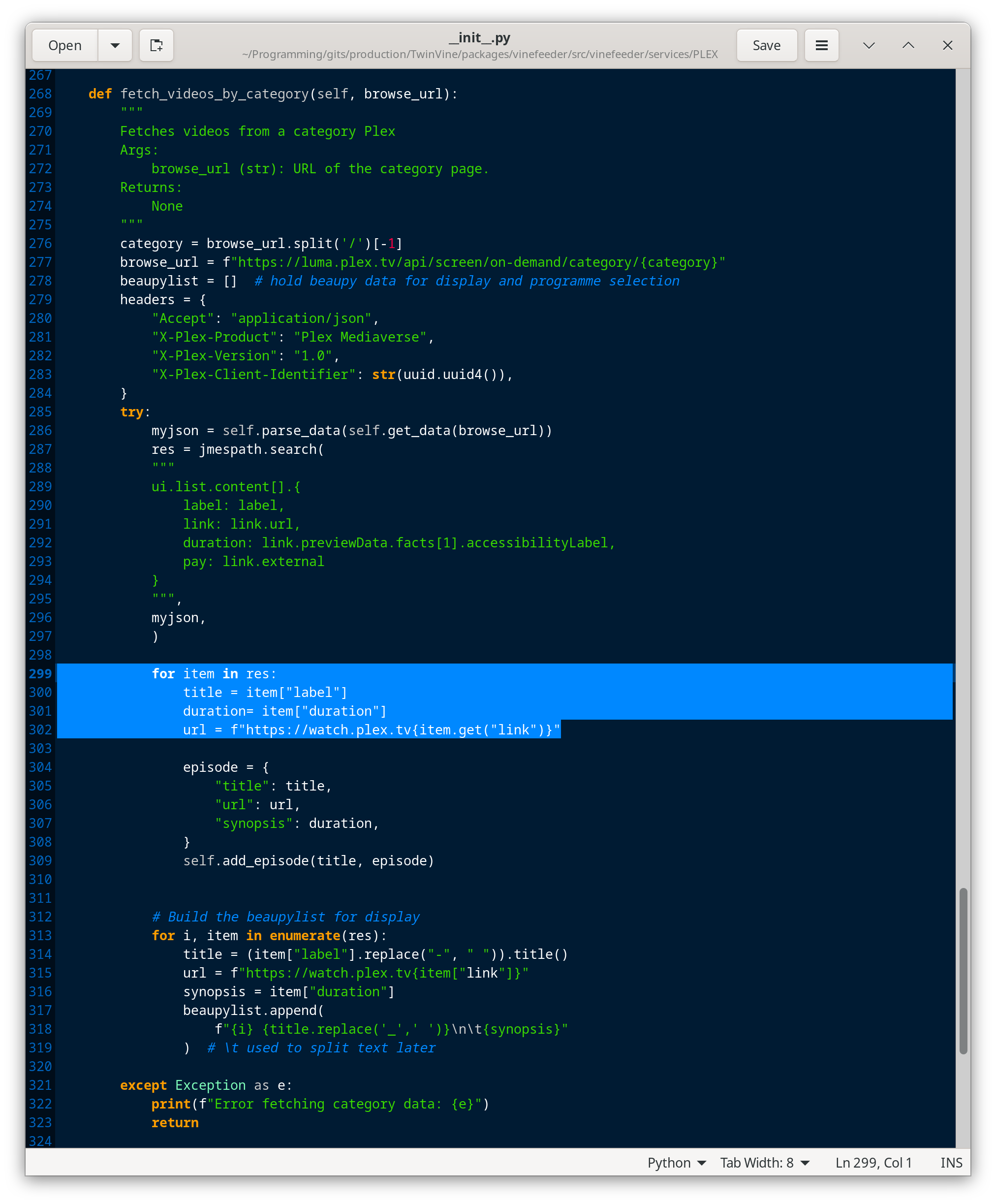Open the hamburger menu
996x1204 pixels.
(821, 45)
